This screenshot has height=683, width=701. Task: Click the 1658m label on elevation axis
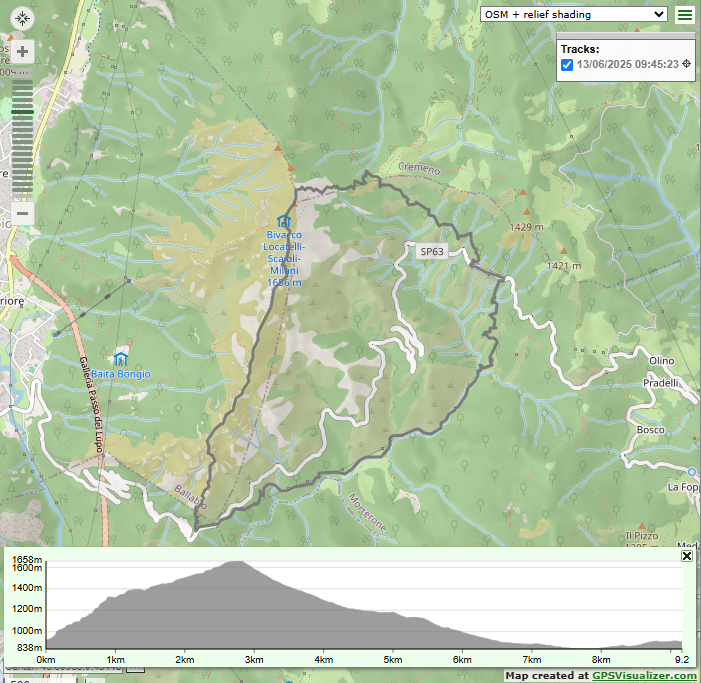click(x=27, y=560)
